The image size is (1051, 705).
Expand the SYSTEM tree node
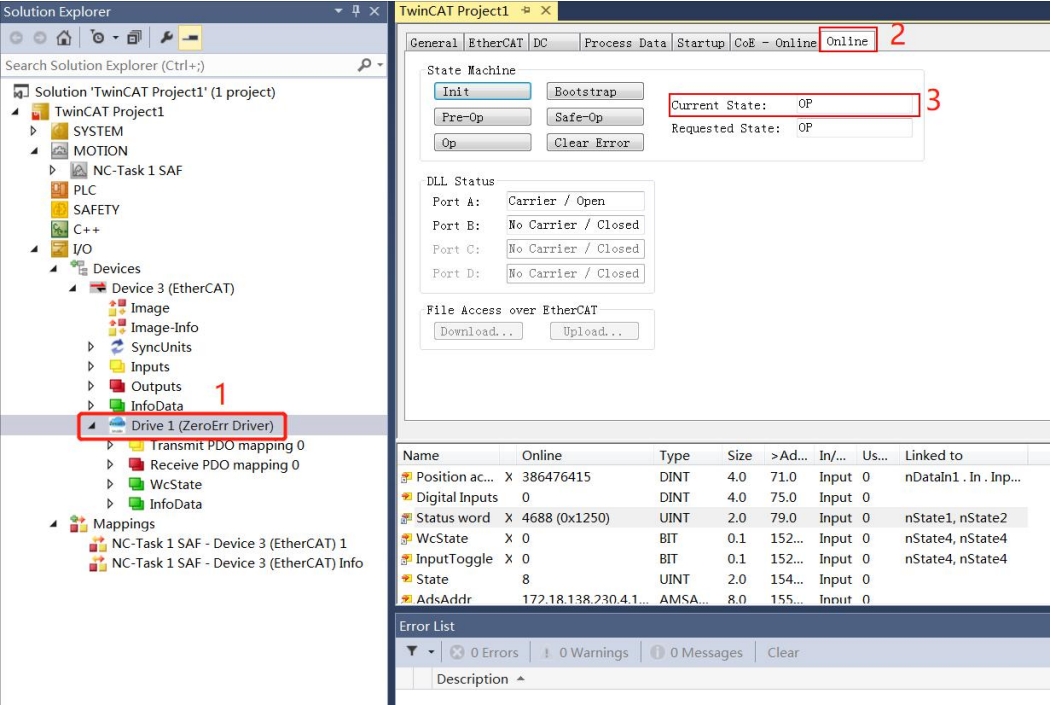click(x=33, y=131)
